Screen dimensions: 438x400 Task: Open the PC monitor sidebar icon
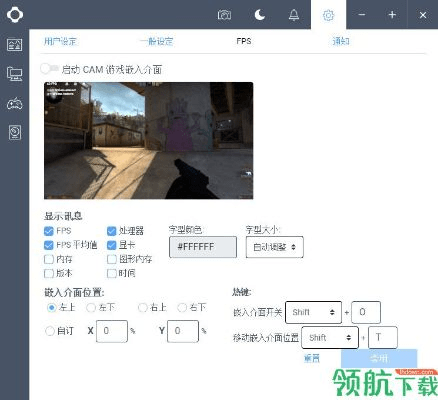tap(15, 74)
